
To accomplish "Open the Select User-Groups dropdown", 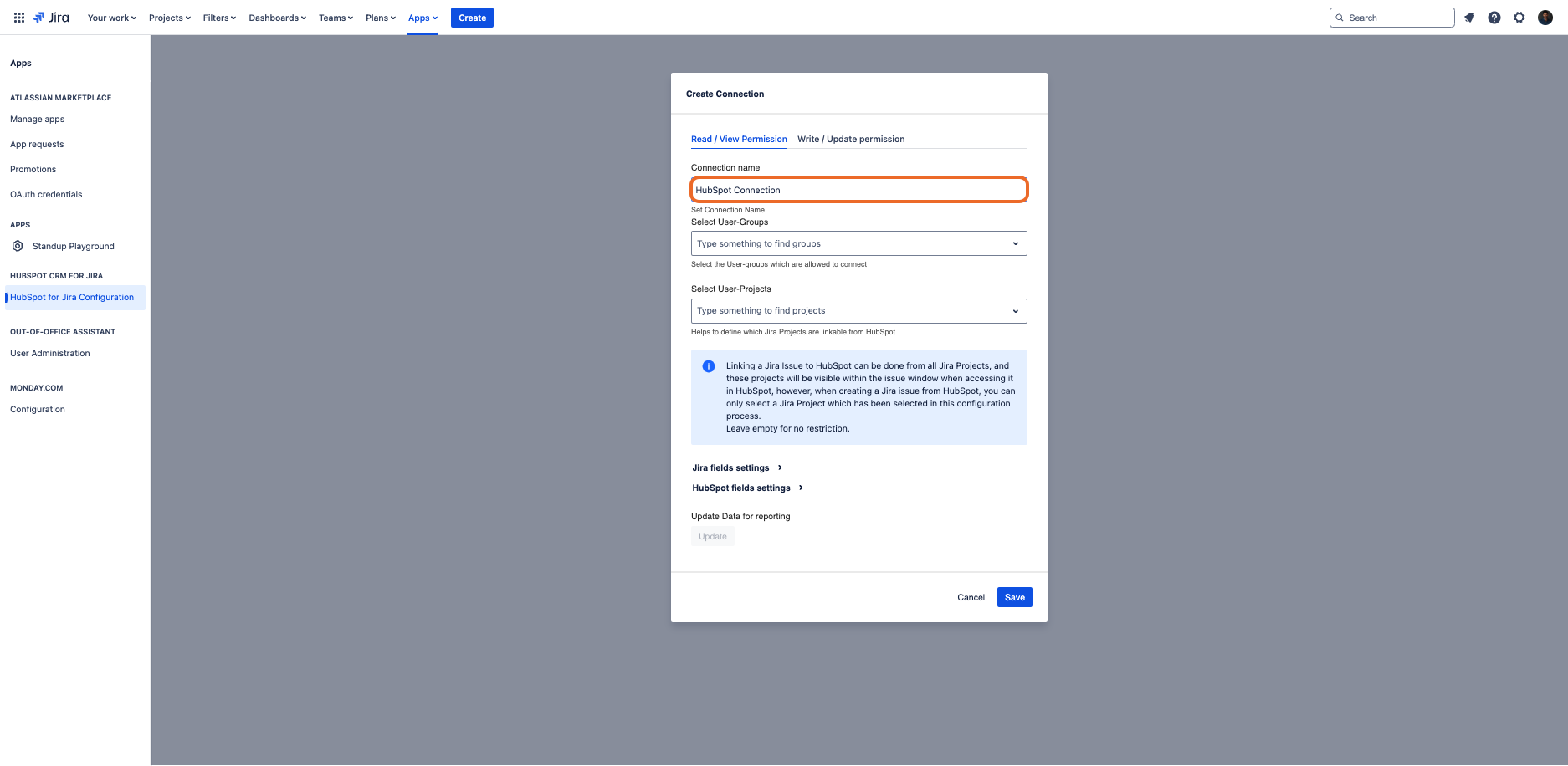I will [859, 243].
